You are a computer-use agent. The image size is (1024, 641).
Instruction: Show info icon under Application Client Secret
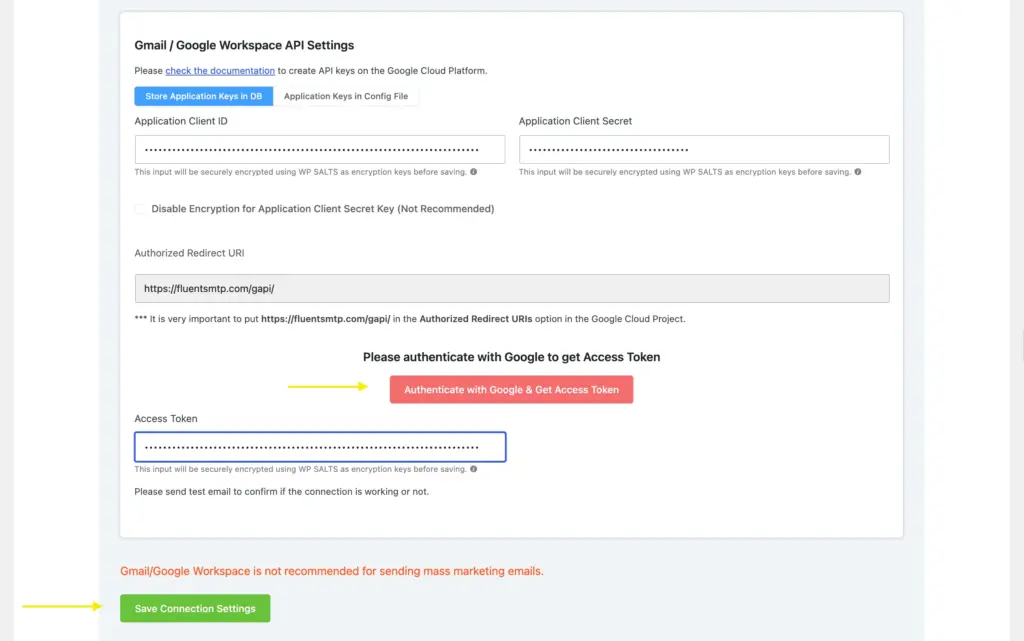point(857,172)
